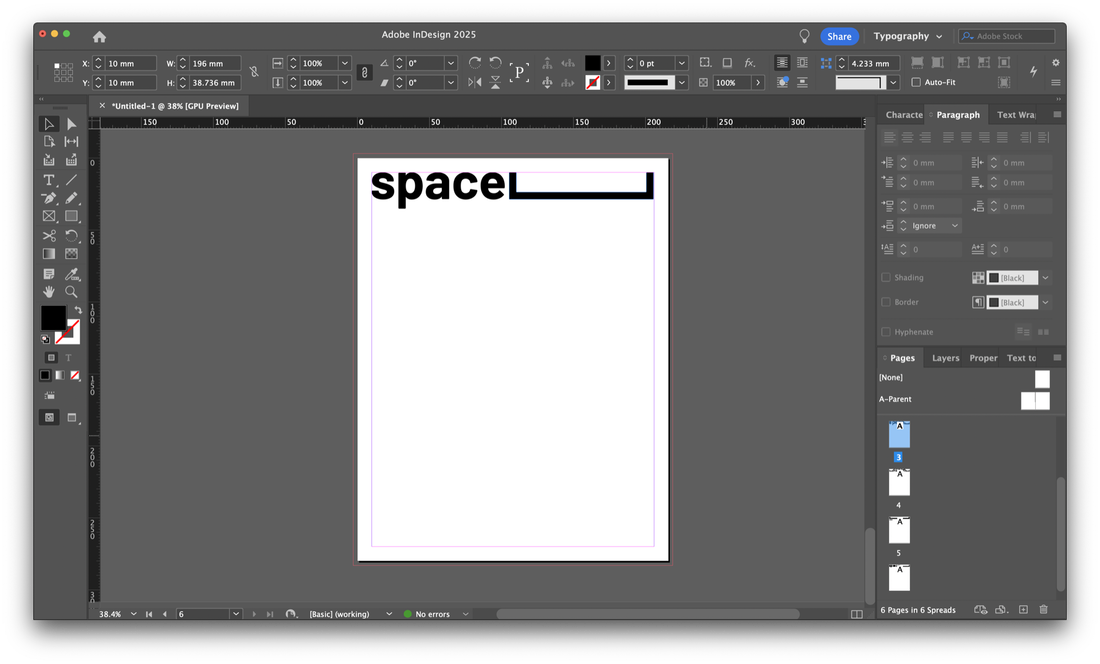Select the Note tool
The width and height of the screenshot is (1100, 664).
48,273
